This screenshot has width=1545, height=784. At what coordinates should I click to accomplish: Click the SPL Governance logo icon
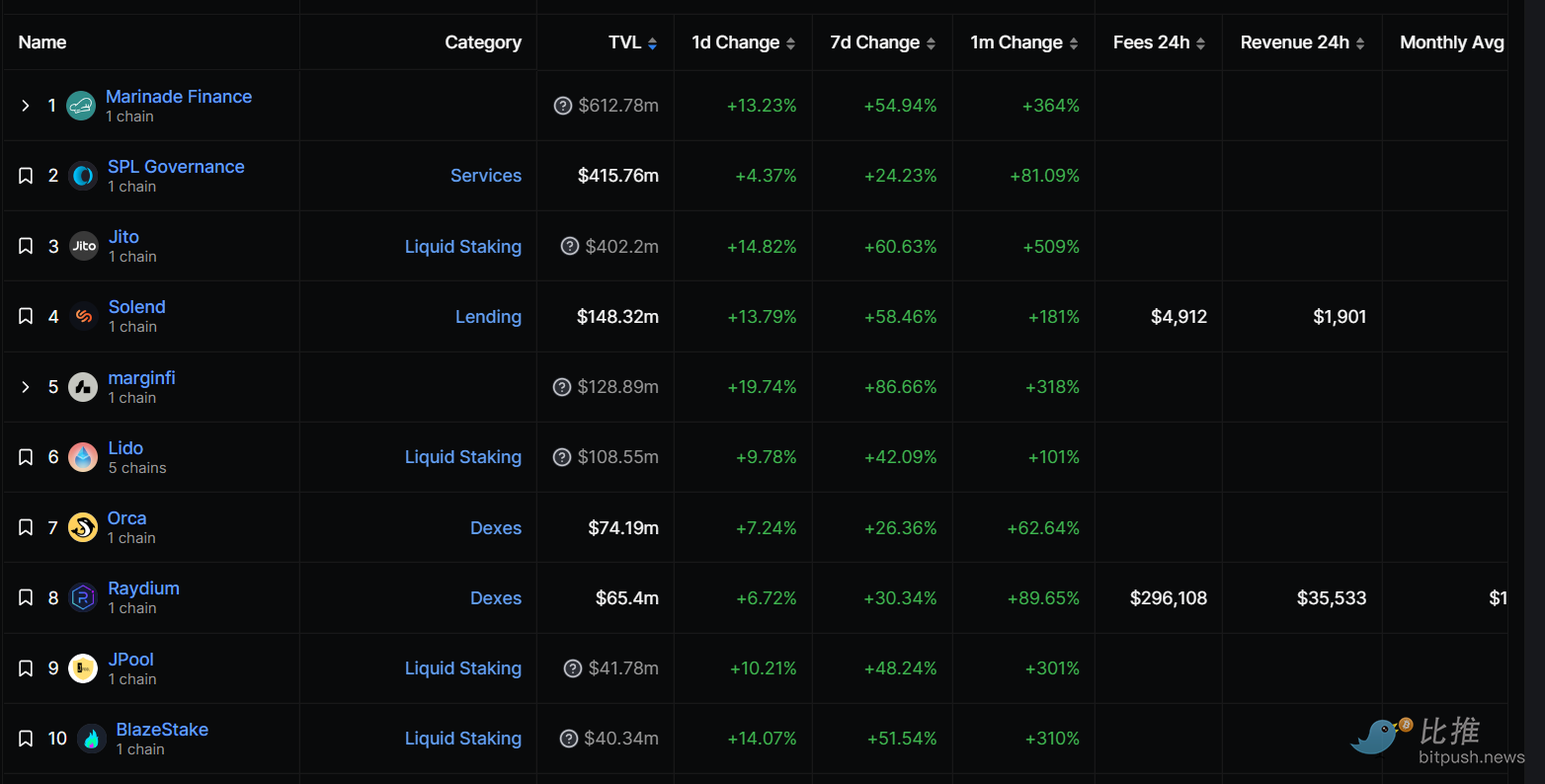[x=83, y=176]
